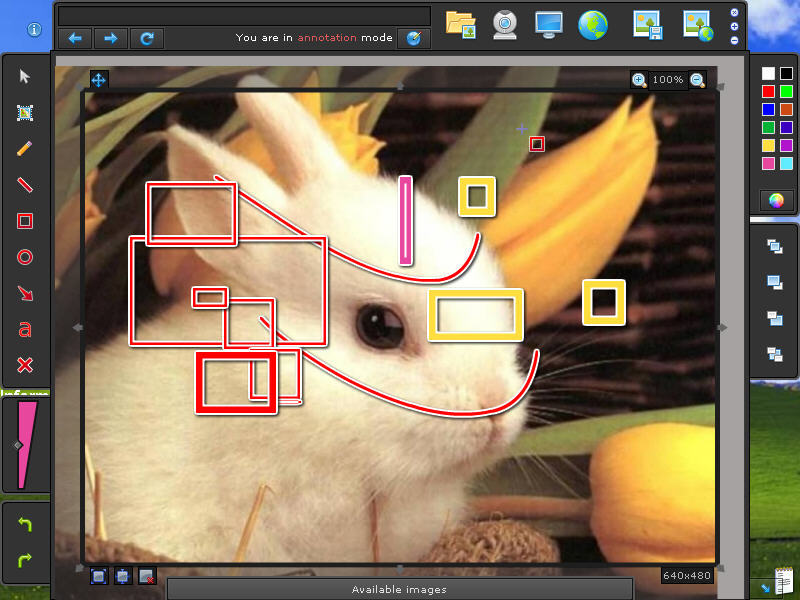The height and width of the screenshot is (600, 800).
Task: Click the red X delete annotation tool
Action: coord(24,364)
